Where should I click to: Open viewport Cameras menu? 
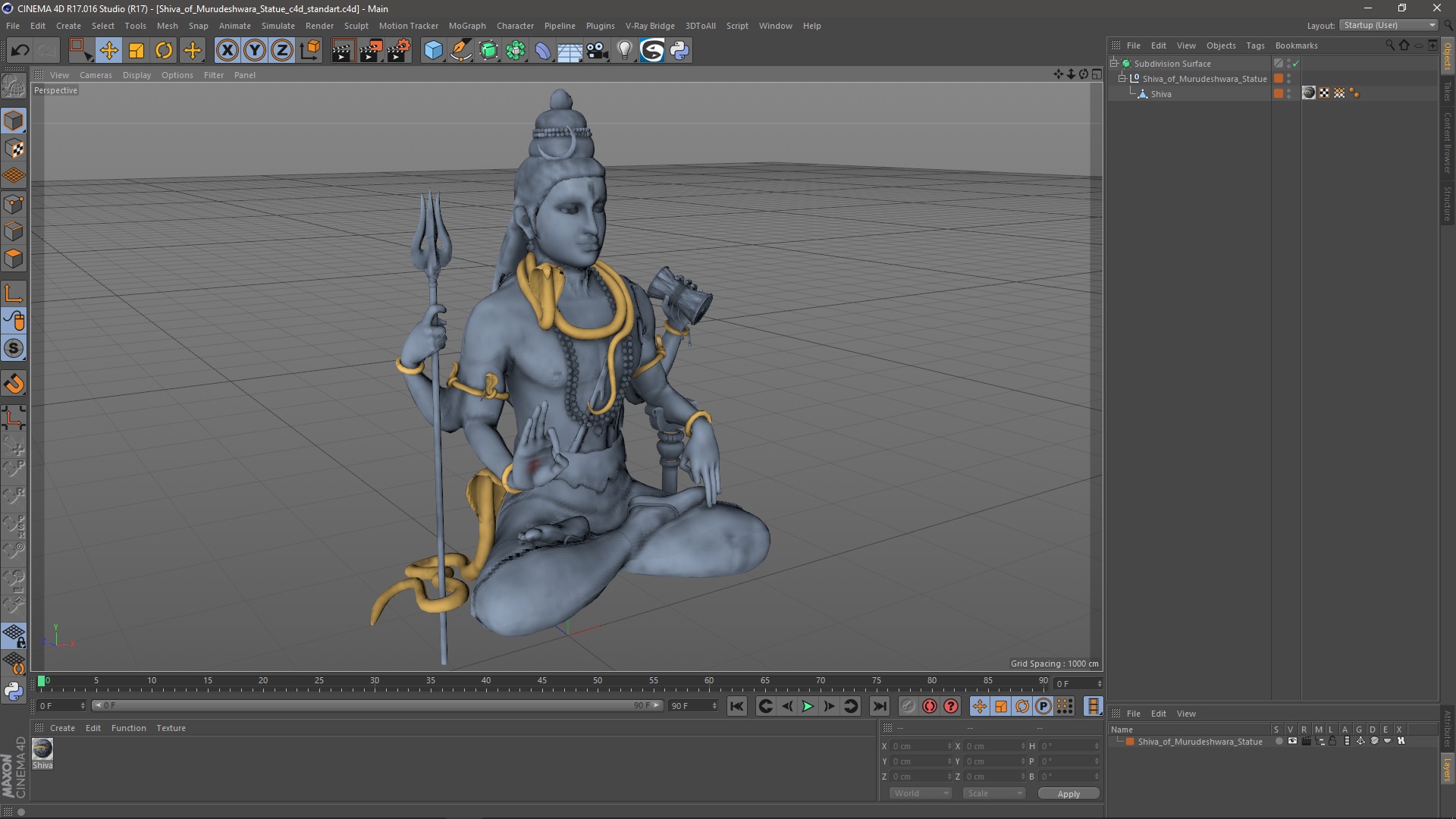click(x=96, y=75)
